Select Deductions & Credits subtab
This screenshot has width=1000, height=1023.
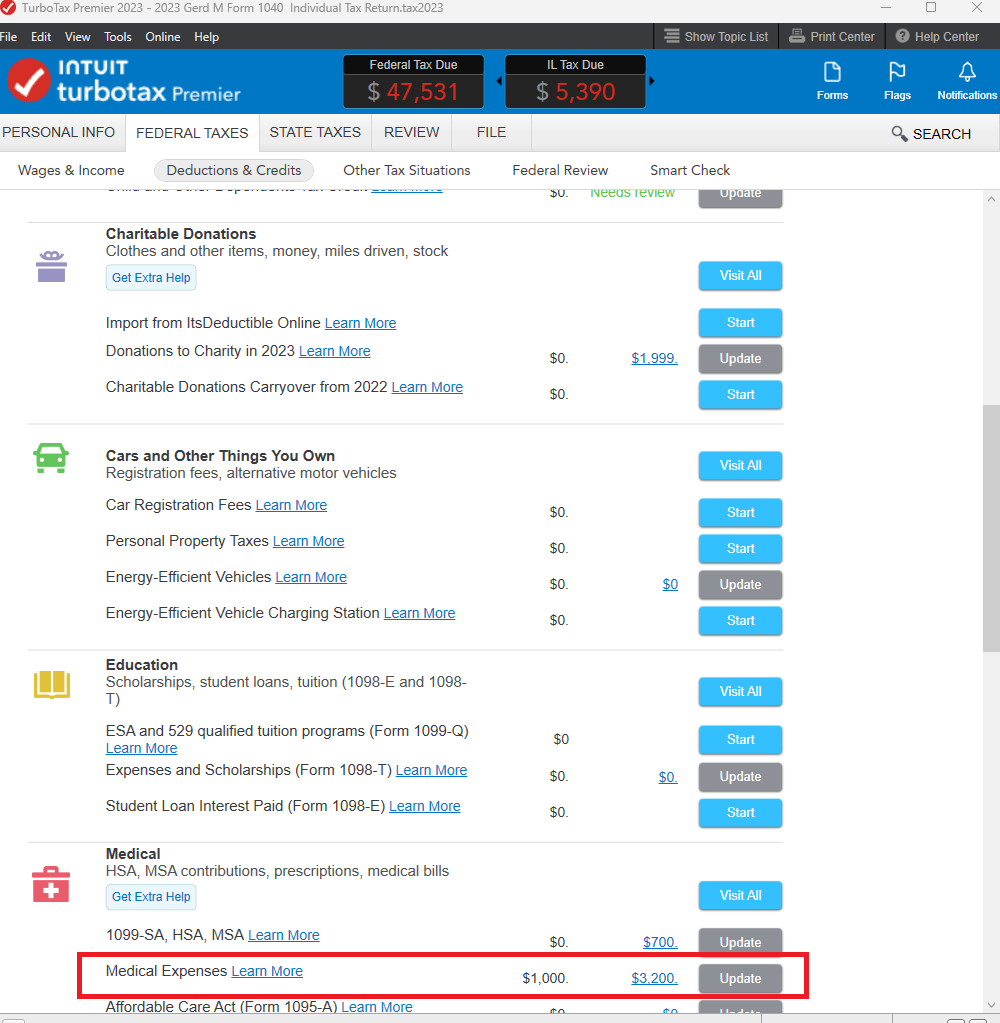pyautogui.click(x=234, y=170)
